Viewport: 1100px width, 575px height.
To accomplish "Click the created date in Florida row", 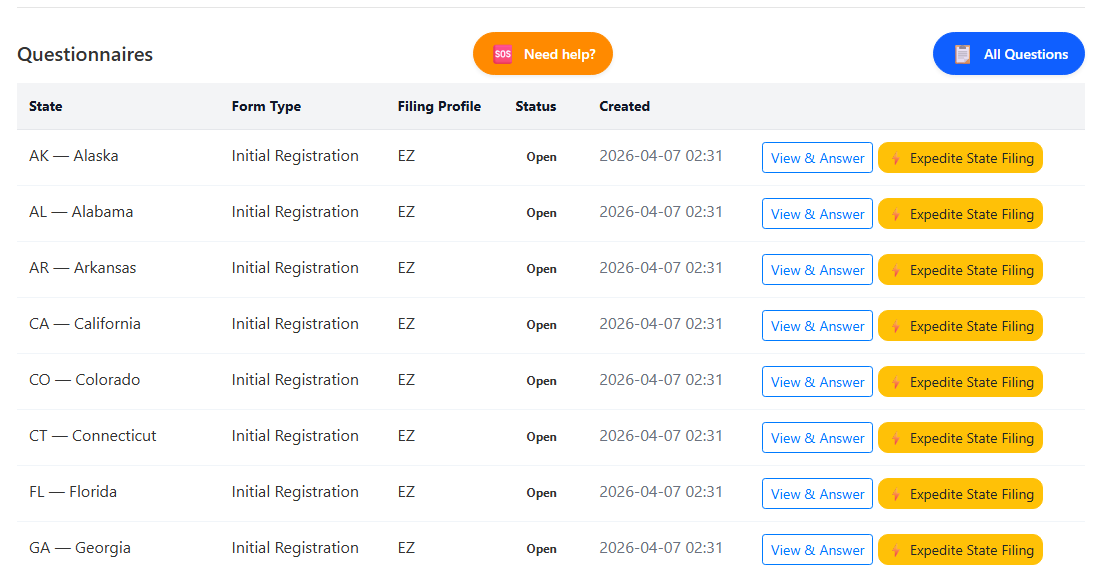I will pyautogui.click(x=661, y=492).
